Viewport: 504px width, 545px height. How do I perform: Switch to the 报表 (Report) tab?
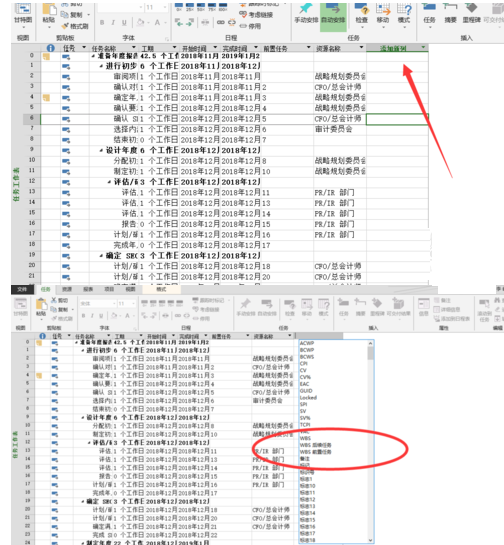click(88, 289)
